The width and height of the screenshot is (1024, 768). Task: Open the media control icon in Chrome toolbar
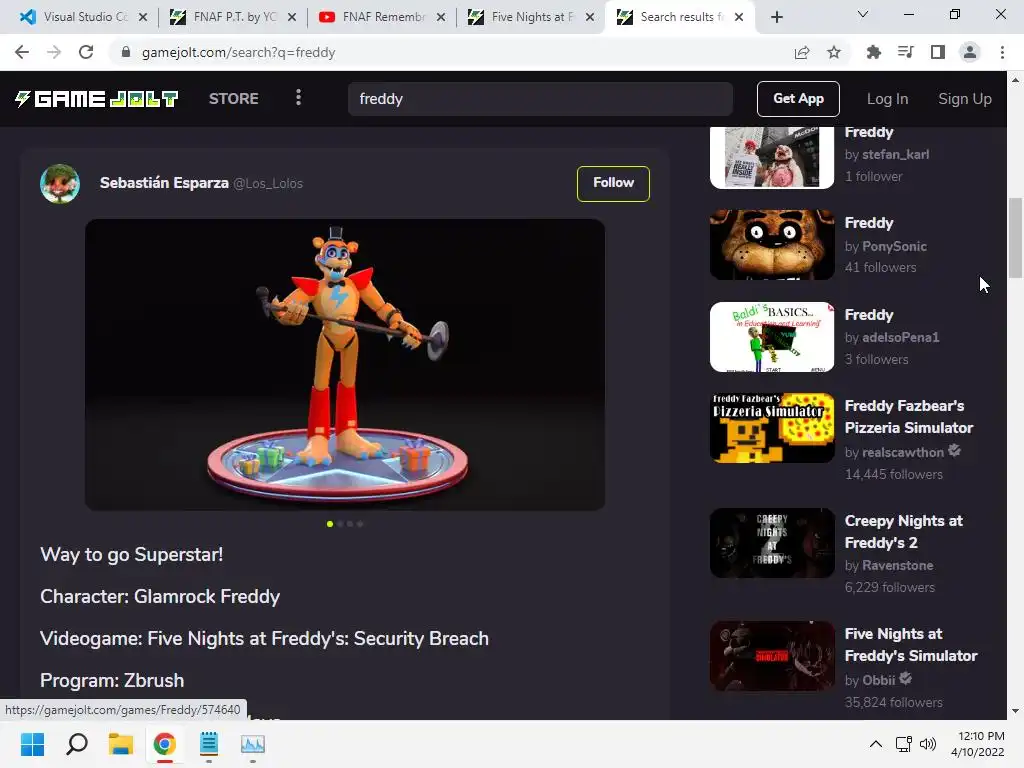[x=906, y=52]
